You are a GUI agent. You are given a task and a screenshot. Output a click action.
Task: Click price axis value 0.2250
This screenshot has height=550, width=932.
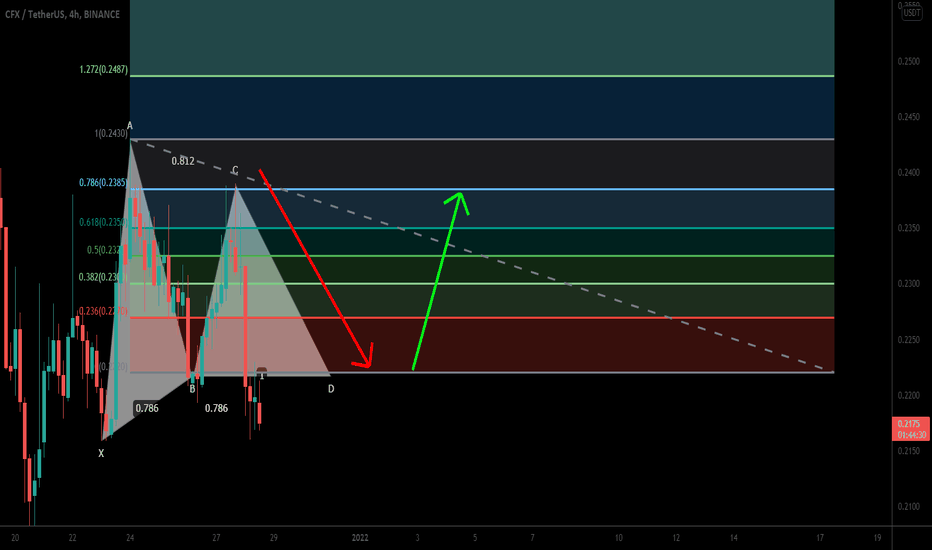click(x=908, y=340)
